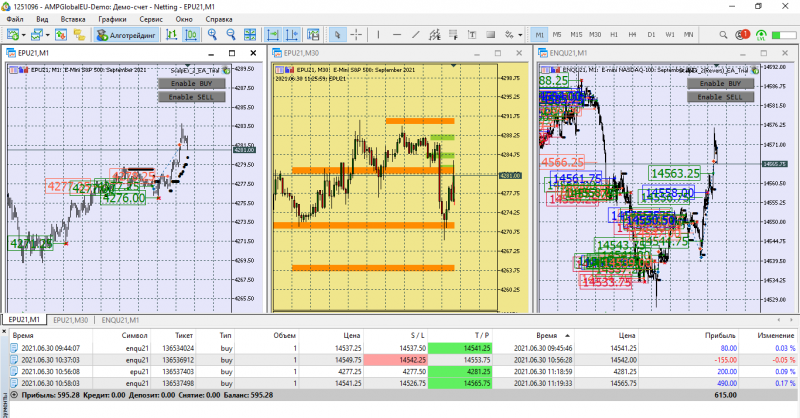Select the cursor arrow tool
Screen dimensions: 800x418
[337, 35]
